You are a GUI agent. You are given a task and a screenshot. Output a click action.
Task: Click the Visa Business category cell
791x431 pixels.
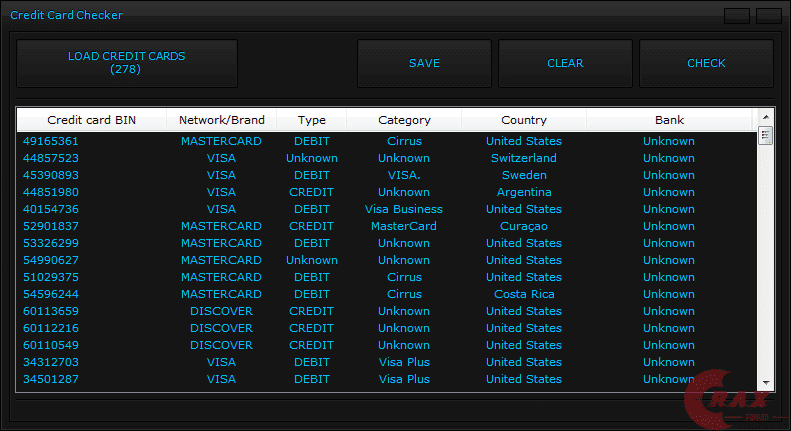pos(404,209)
